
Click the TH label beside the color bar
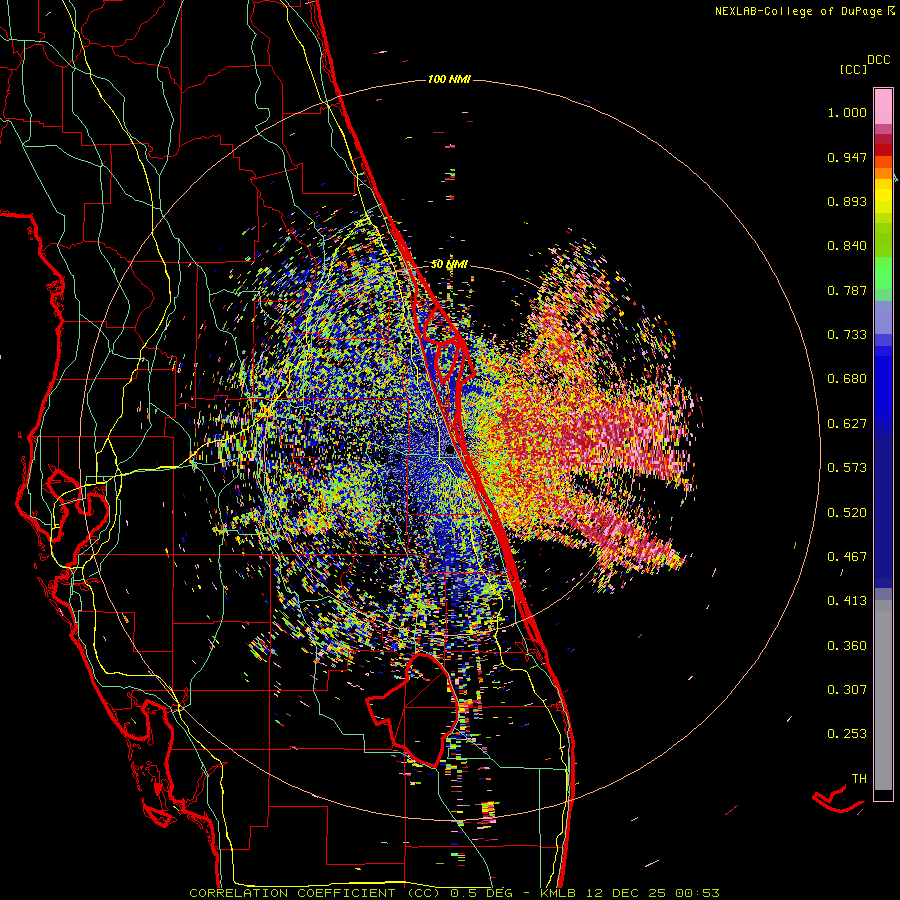[x=859, y=779]
